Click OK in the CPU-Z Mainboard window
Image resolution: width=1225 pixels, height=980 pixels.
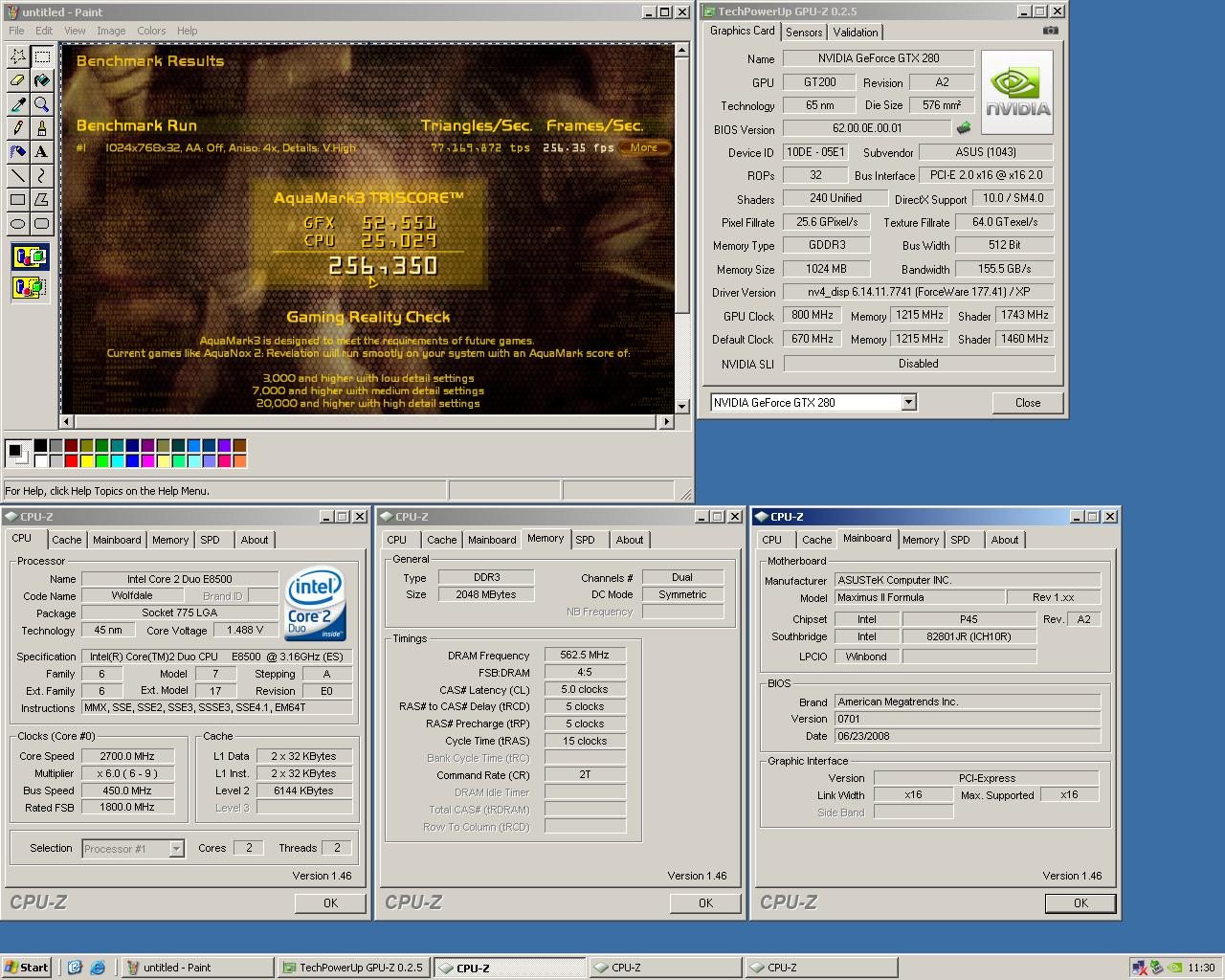click(x=1080, y=903)
